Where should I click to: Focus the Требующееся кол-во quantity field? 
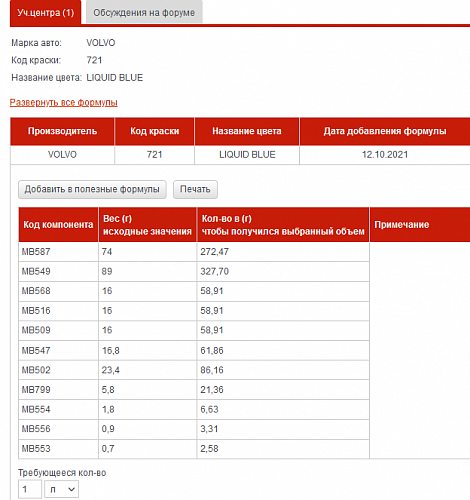[x=30, y=489]
